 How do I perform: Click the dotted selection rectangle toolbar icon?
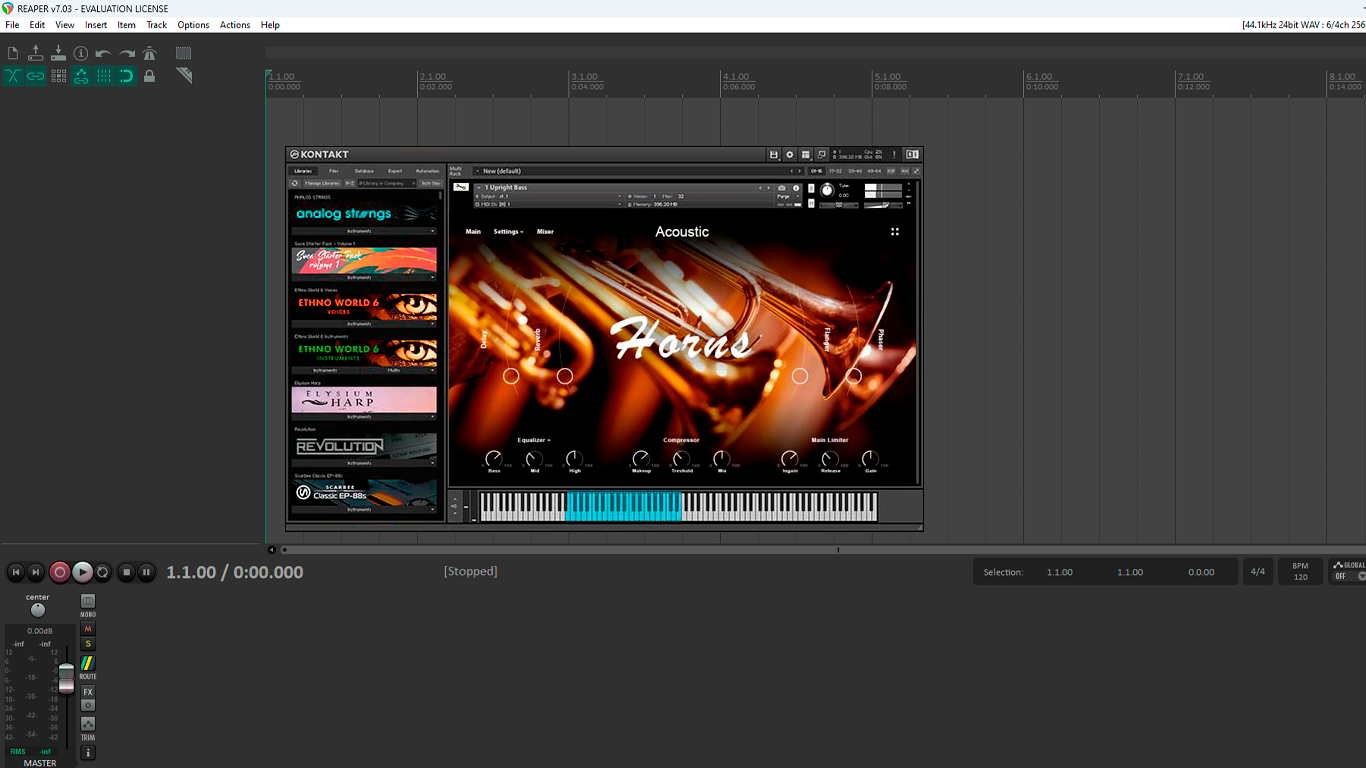pyautogui.click(x=184, y=53)
